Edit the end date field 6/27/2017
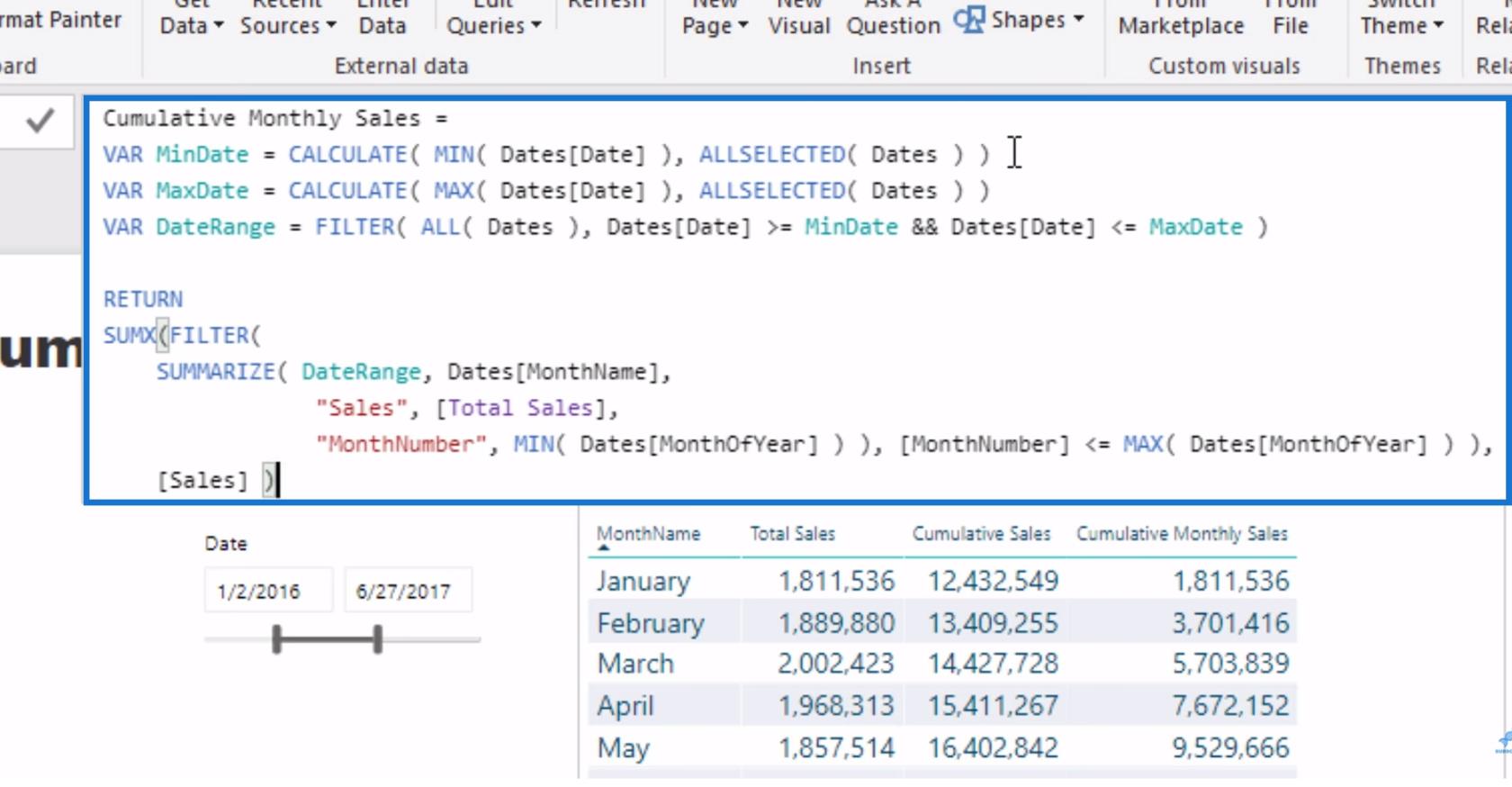1512x787 pixels. click(408, 592)
